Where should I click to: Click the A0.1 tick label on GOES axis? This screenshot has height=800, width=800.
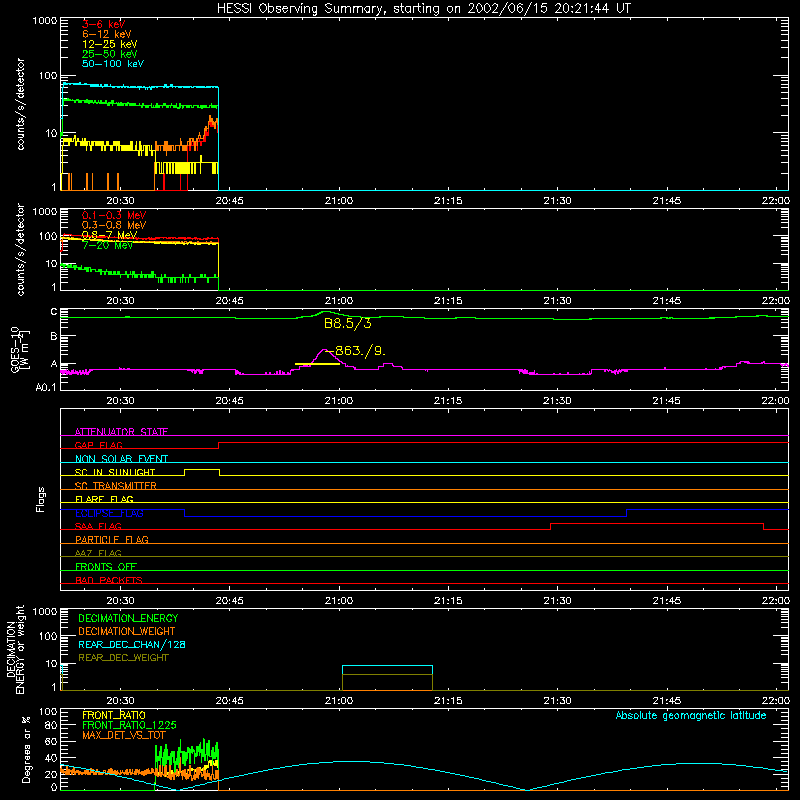(x=45, y=387)
